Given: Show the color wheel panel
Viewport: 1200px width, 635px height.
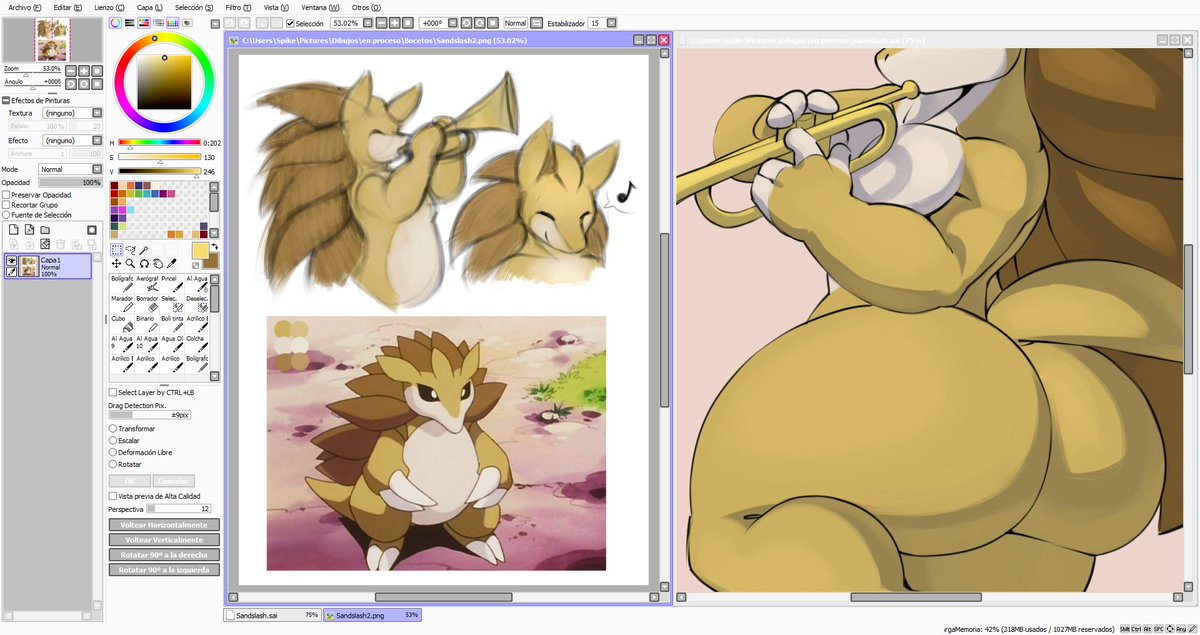Looking at the screenshot, I should point(116,21).
